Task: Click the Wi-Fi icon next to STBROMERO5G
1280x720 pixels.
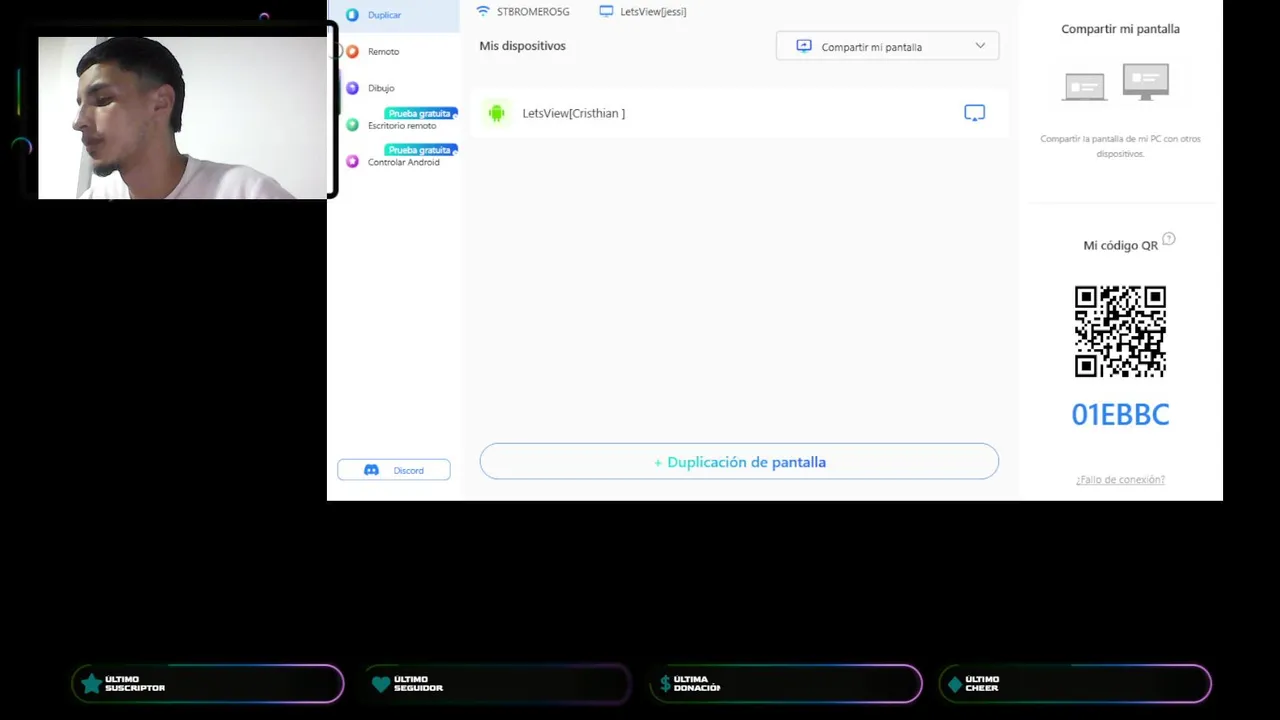Action: point(483,11)
